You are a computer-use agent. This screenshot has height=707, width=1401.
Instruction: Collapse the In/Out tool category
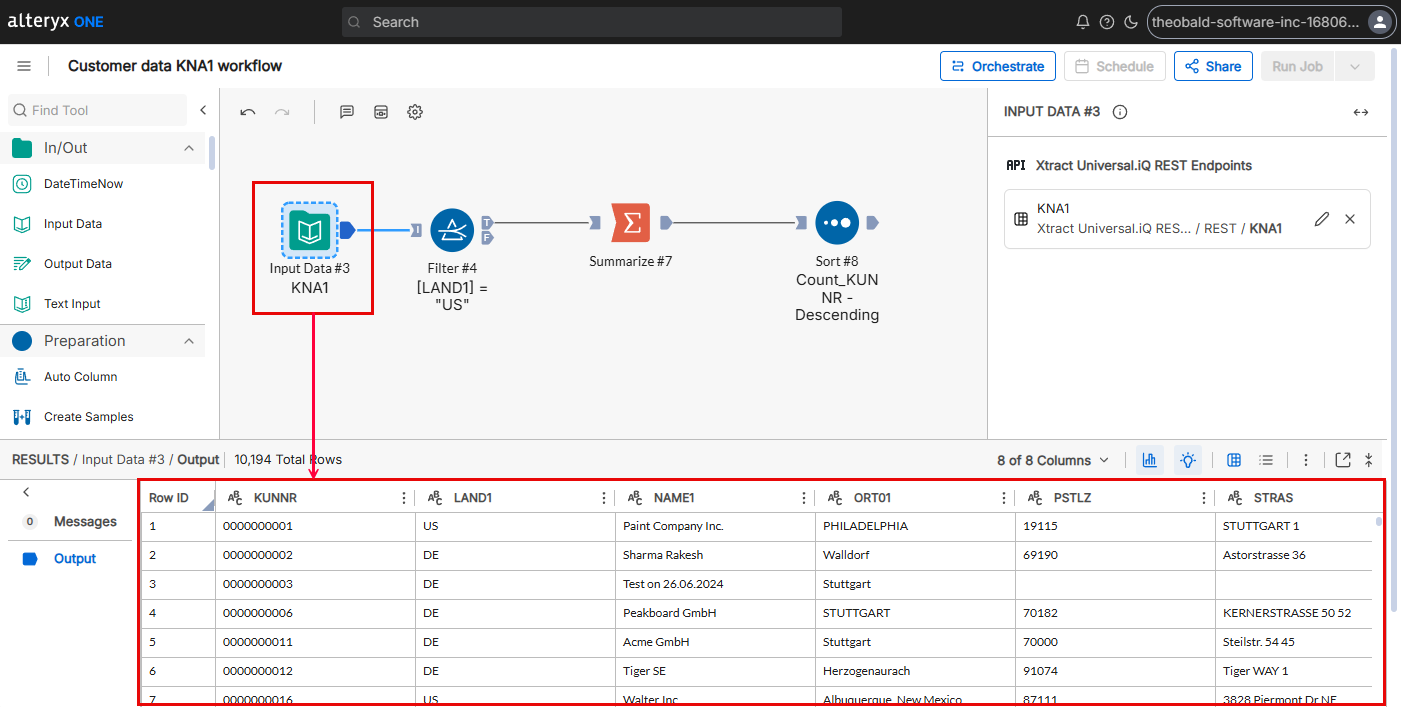click(x=189, y=148)
